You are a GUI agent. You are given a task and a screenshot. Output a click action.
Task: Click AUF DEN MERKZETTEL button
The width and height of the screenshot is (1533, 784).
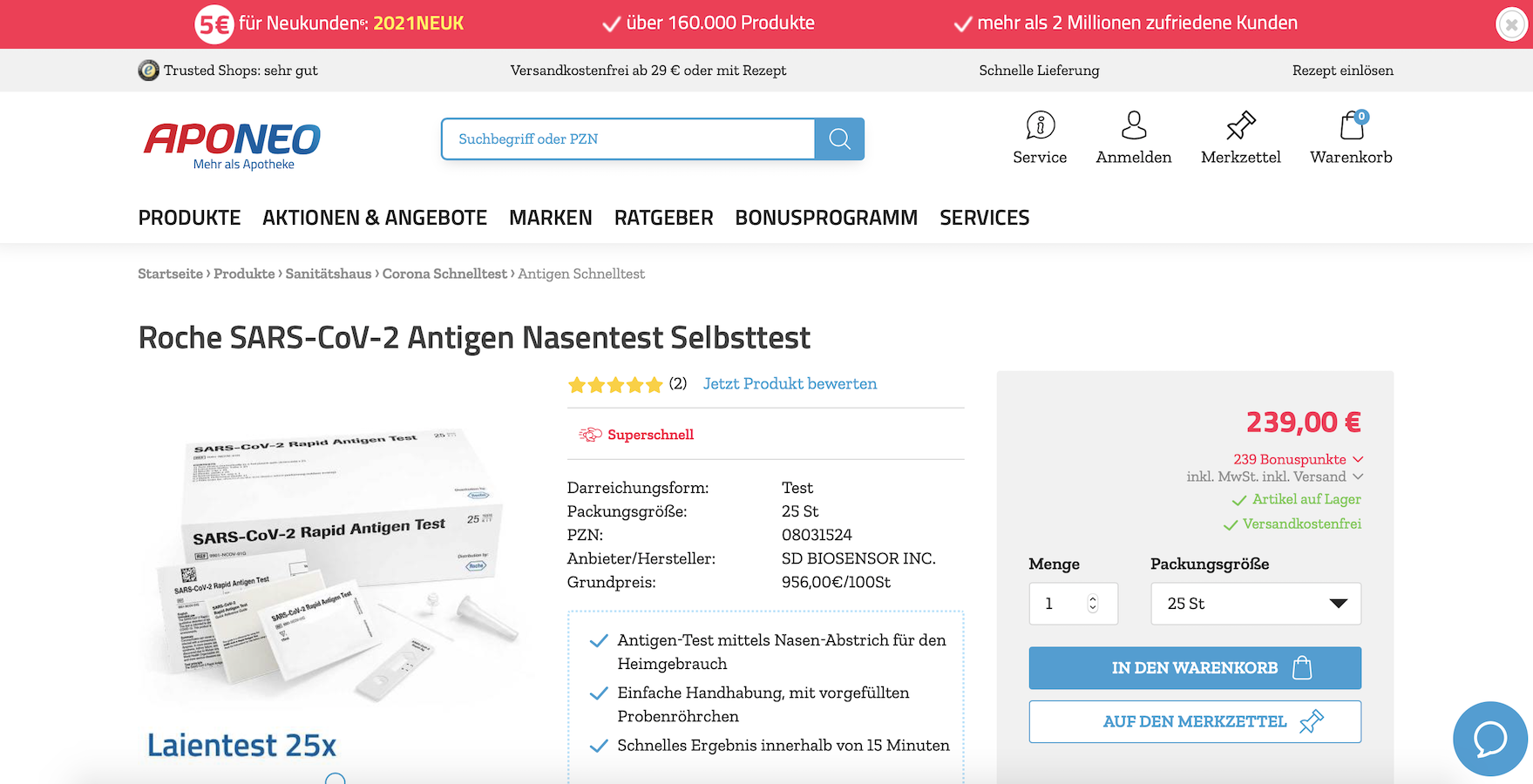(x=1194, y=722)
